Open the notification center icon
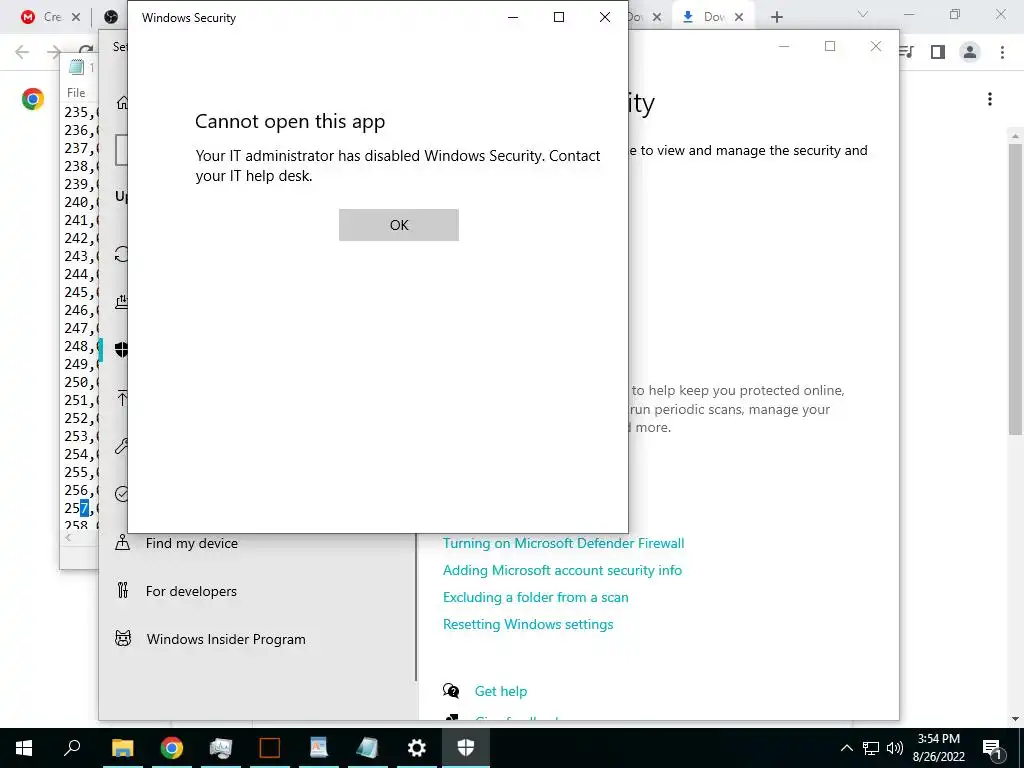1024x768 pixels. coord(992,748)
